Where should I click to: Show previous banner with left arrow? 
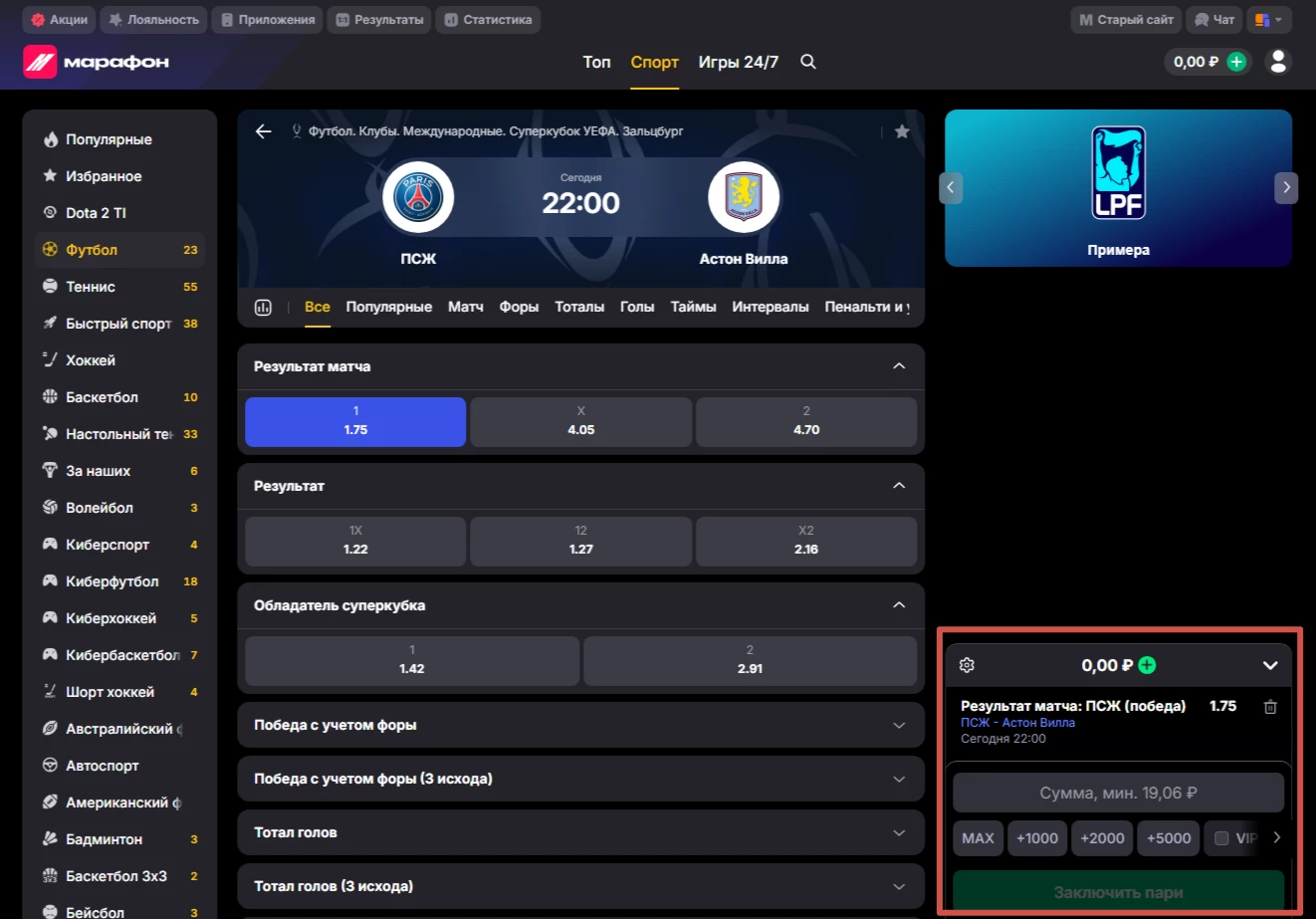[x=951, y=187]
